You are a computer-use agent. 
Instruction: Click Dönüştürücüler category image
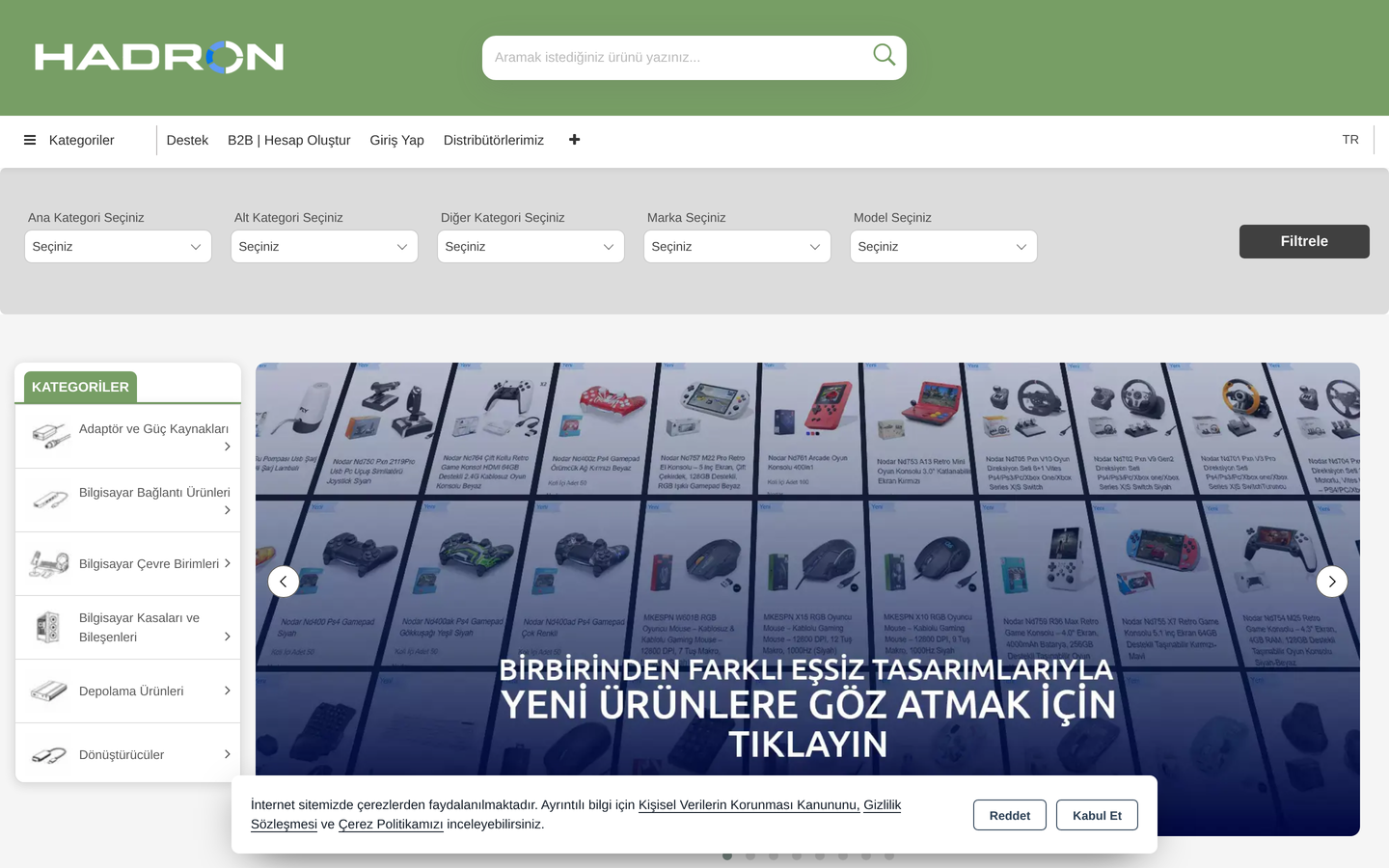[49, 754]
